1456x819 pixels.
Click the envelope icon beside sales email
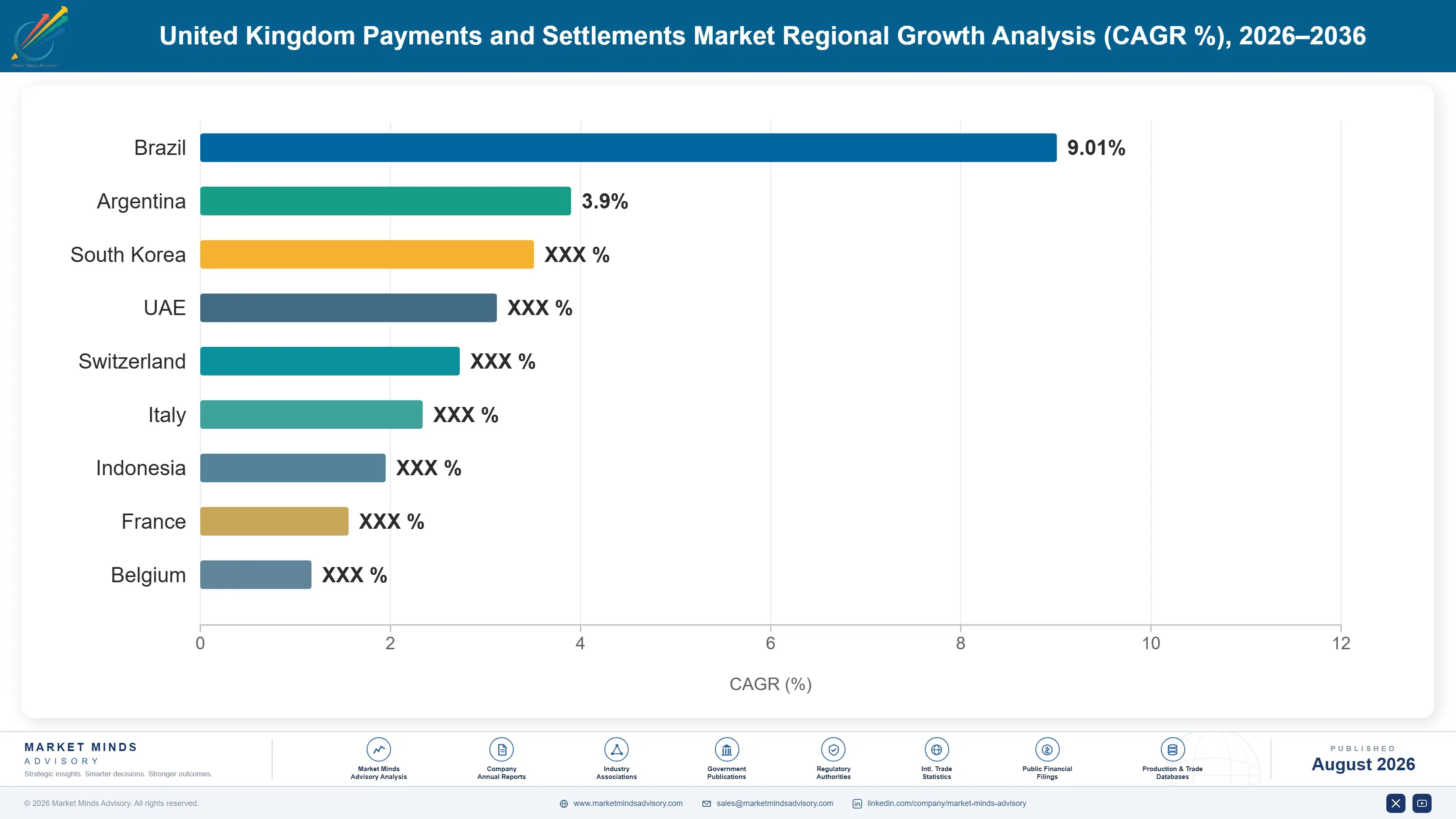[x=707, y=804]
